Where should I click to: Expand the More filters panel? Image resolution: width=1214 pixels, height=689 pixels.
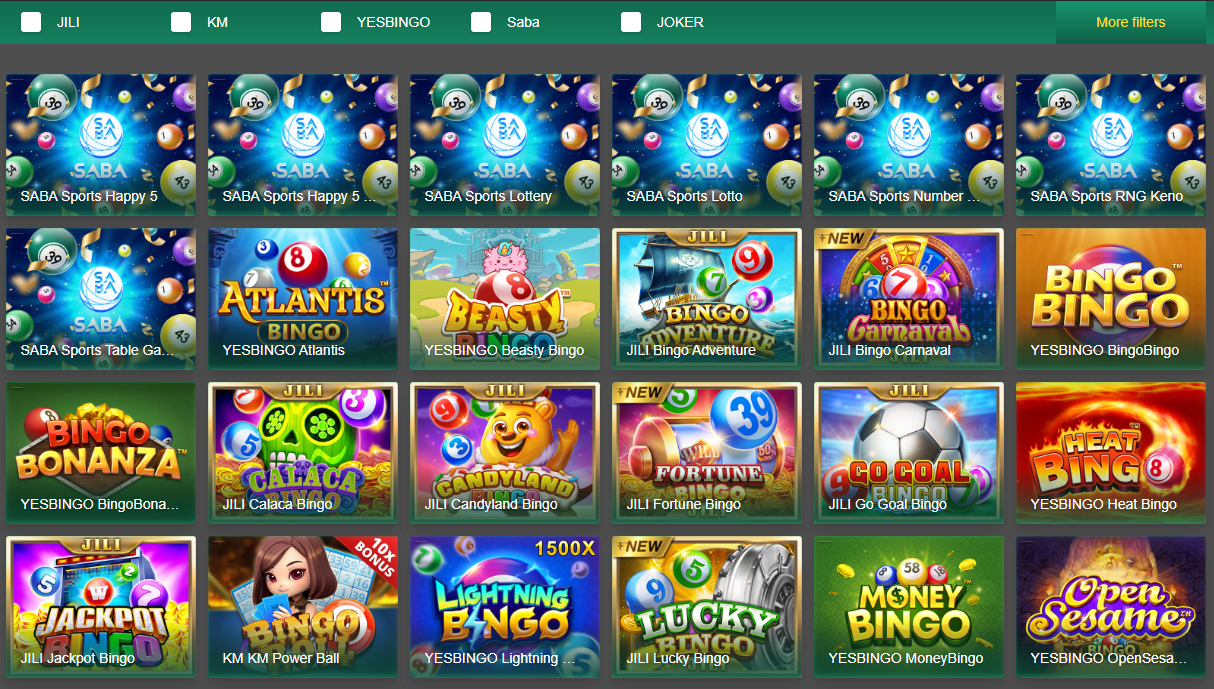[x=1130, y=22]
